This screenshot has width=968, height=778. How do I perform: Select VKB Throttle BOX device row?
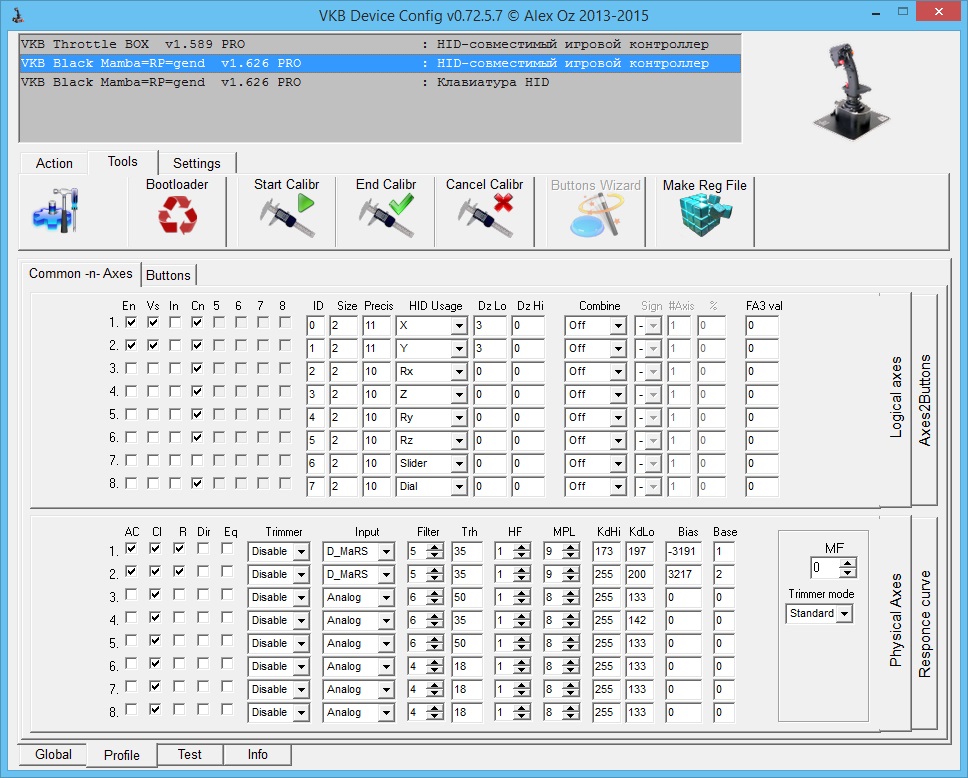pyautogui.click(x=380, y=44)
